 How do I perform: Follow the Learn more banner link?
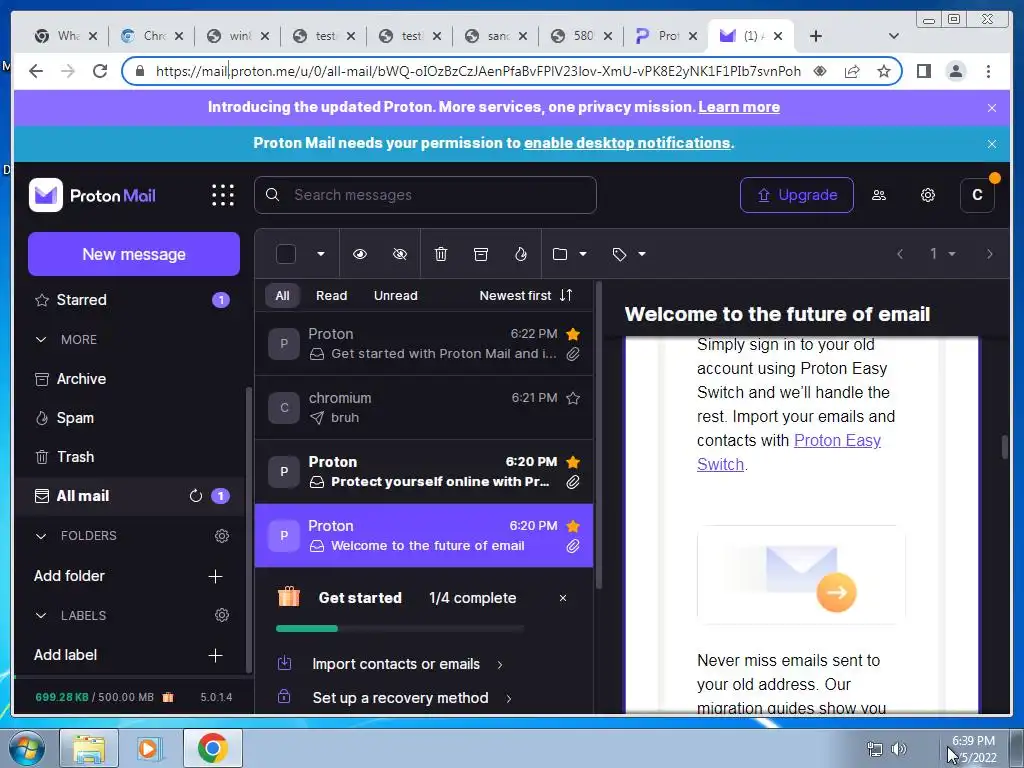(x=739, y=107)
